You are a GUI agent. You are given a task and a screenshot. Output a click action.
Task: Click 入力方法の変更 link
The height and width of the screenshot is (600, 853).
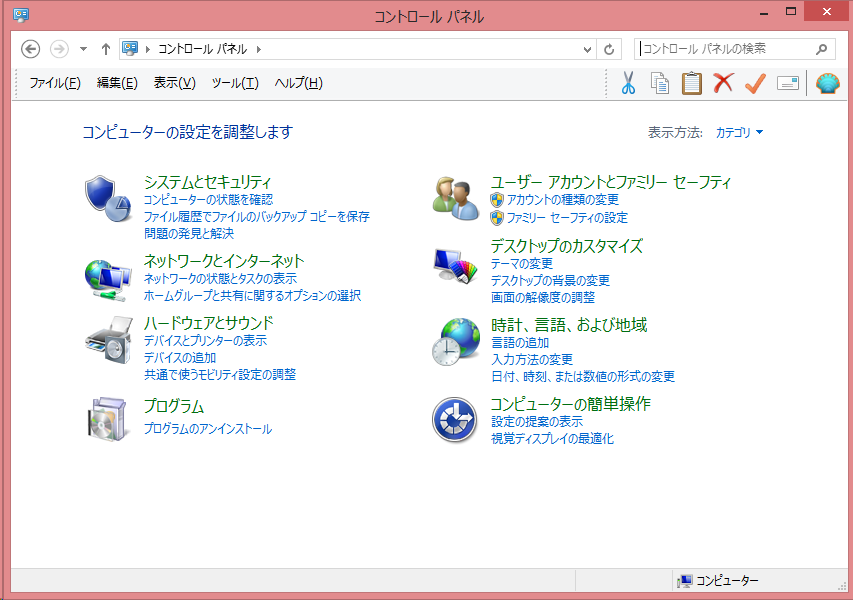(532, 359)
